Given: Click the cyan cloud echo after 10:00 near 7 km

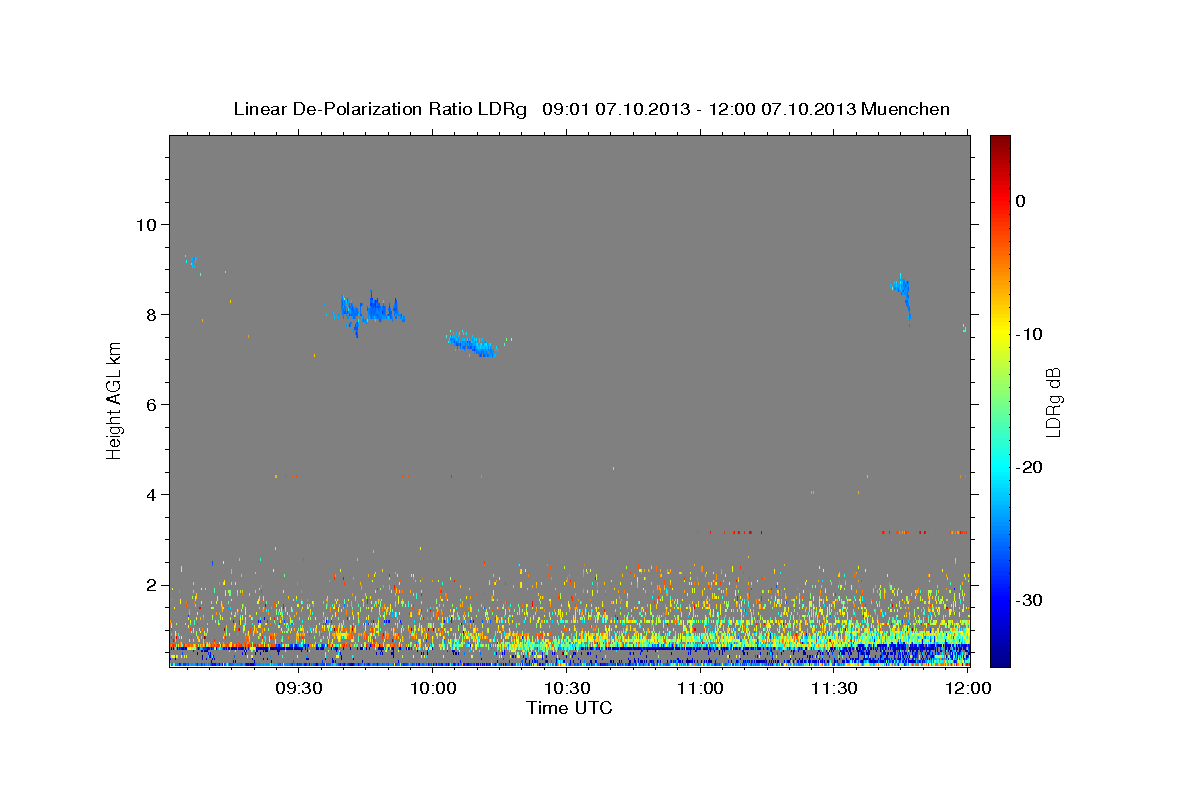Looking at the screenshot, I should click(473, 344).
